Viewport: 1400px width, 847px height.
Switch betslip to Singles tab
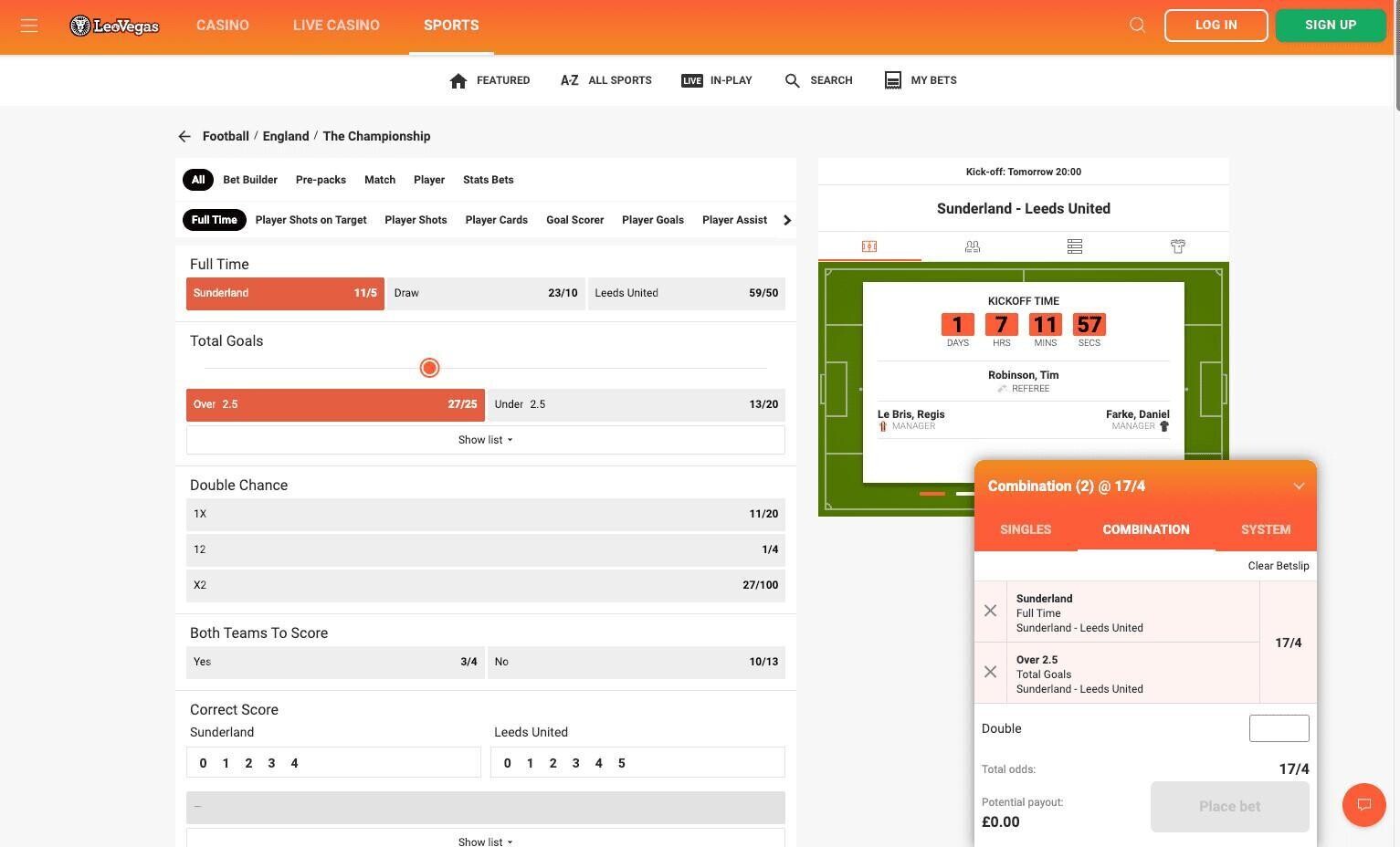pyautogui.click(x=1026, y=529)
